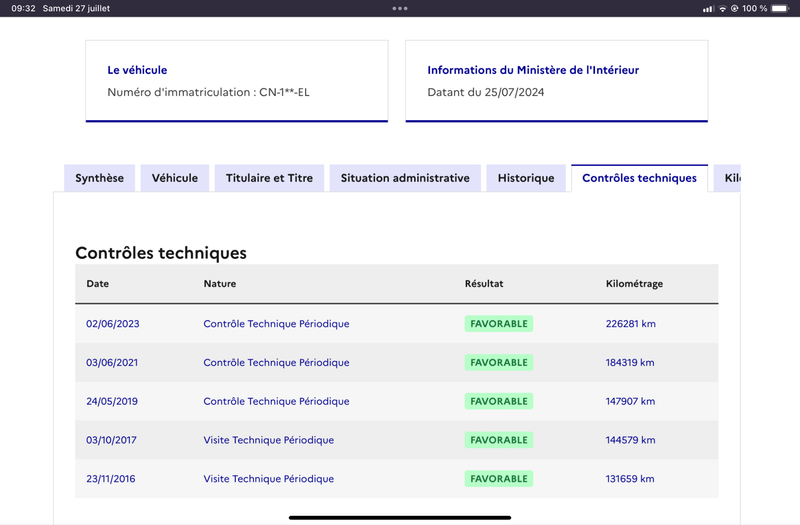Tap the three-dot multitasking icon at top
Screen dimensions: 800x525
coord(400,8)
